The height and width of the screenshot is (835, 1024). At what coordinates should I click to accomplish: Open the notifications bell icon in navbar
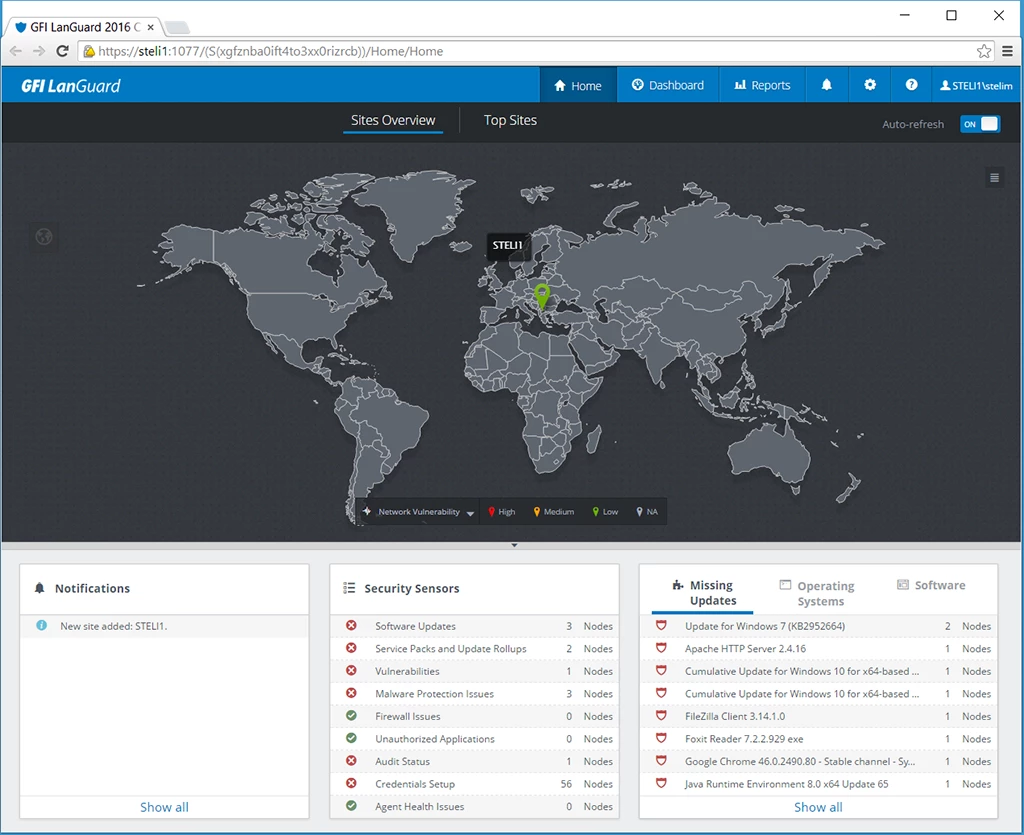(x=826, y=85)
